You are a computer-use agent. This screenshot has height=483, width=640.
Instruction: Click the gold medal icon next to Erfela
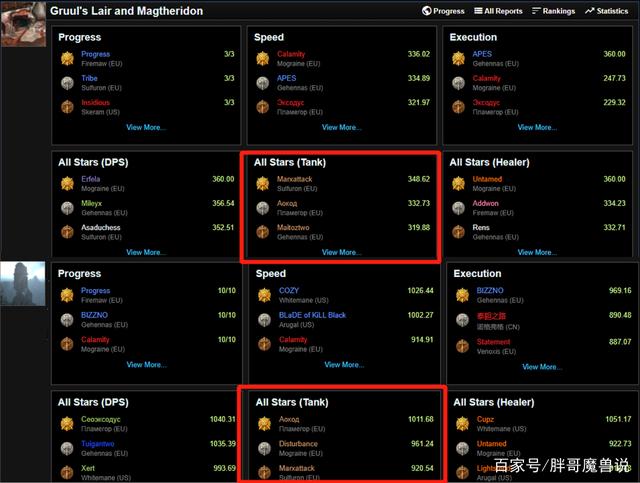67,184
